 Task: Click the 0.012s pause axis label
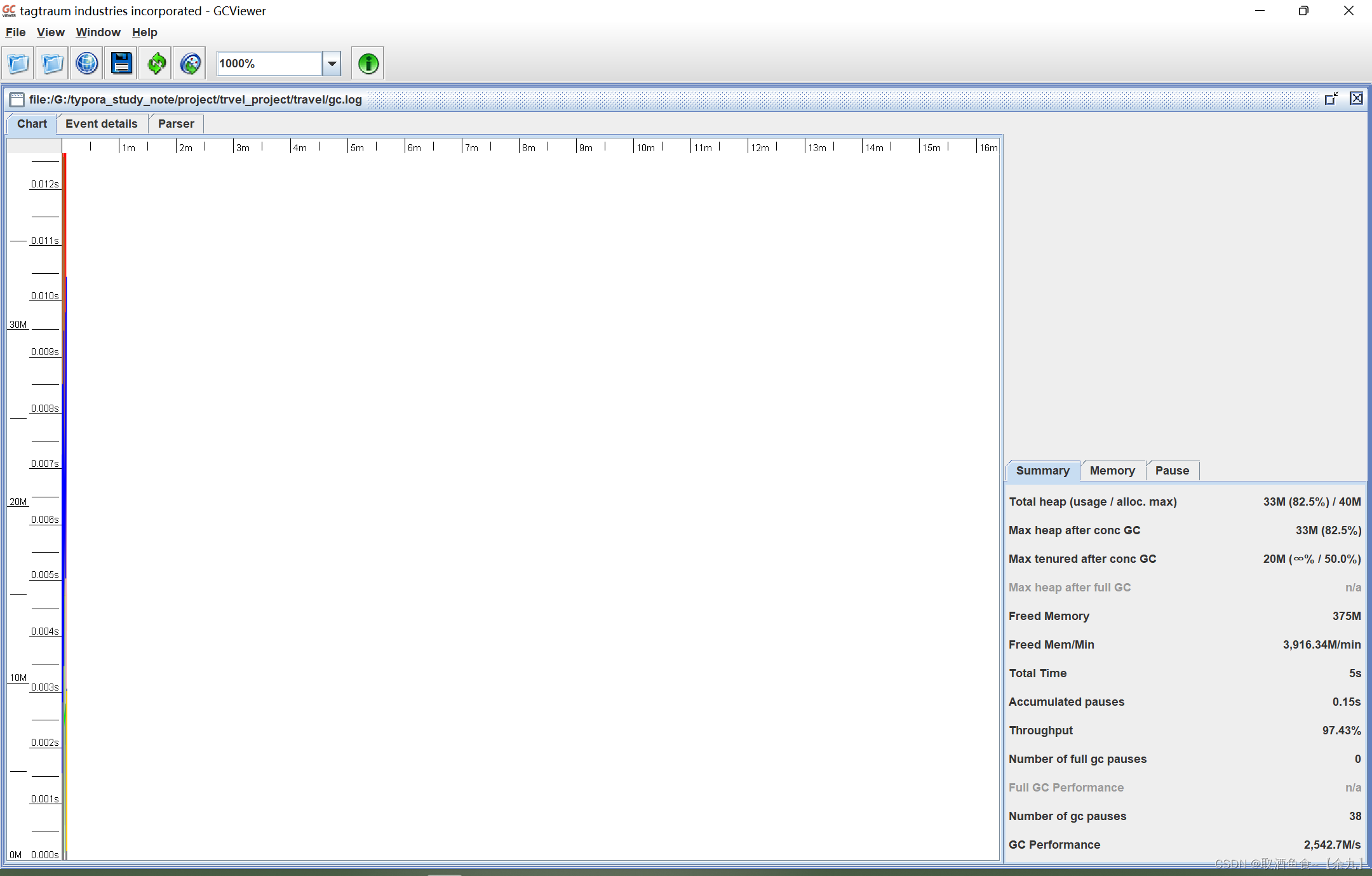(45, 184)
